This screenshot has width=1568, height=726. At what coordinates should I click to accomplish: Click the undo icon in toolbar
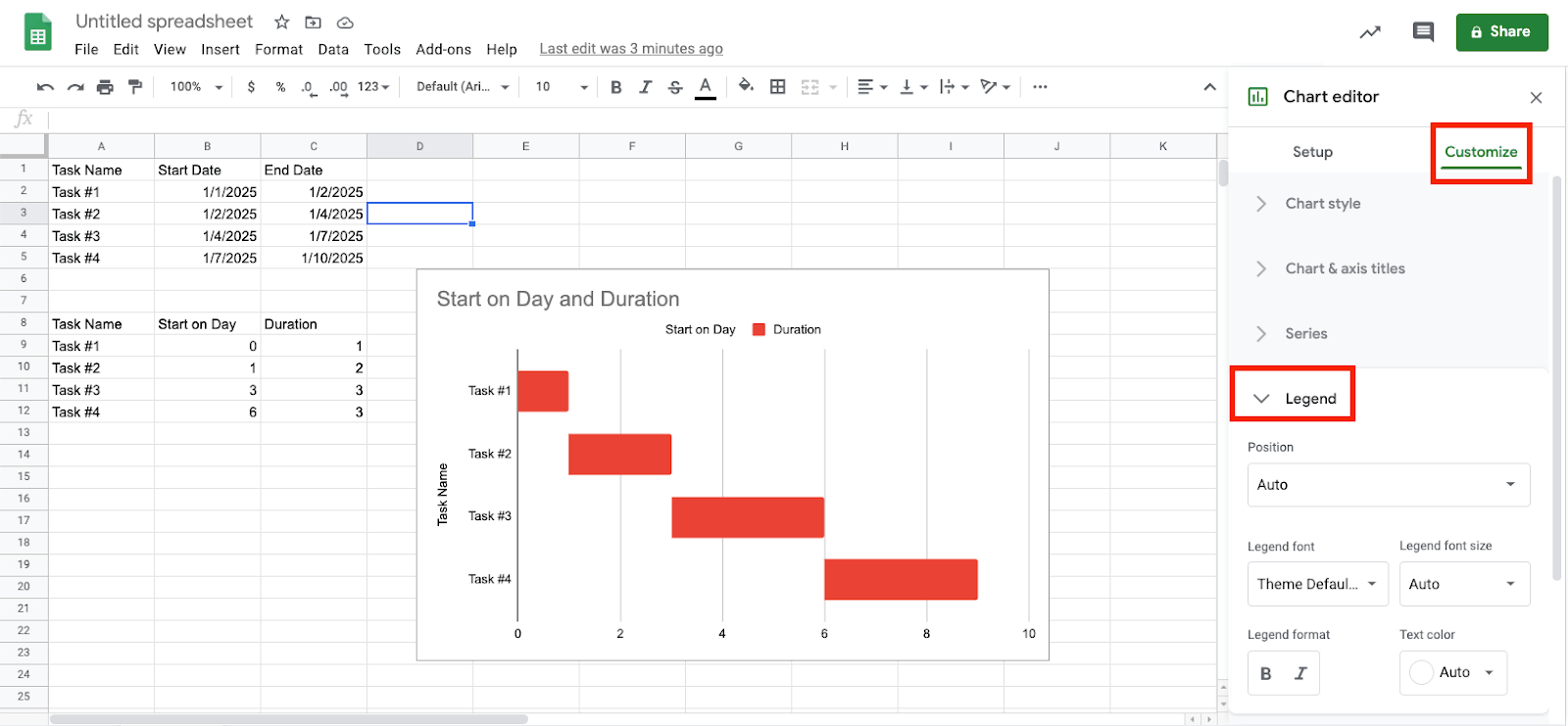point(45,87)
